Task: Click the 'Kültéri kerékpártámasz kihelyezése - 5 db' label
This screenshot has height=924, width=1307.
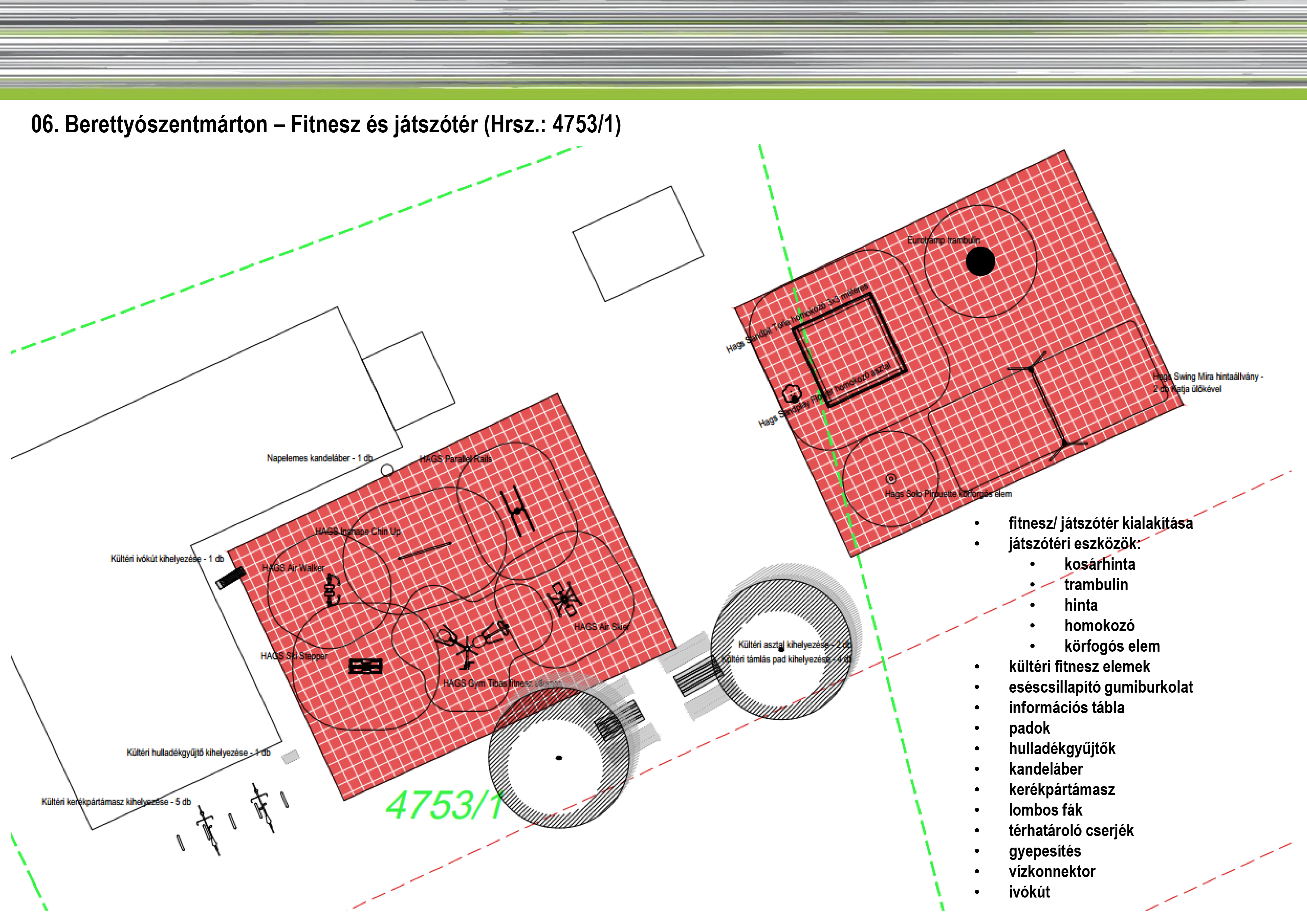Action: pyautogui.click(x=116, y=801)
